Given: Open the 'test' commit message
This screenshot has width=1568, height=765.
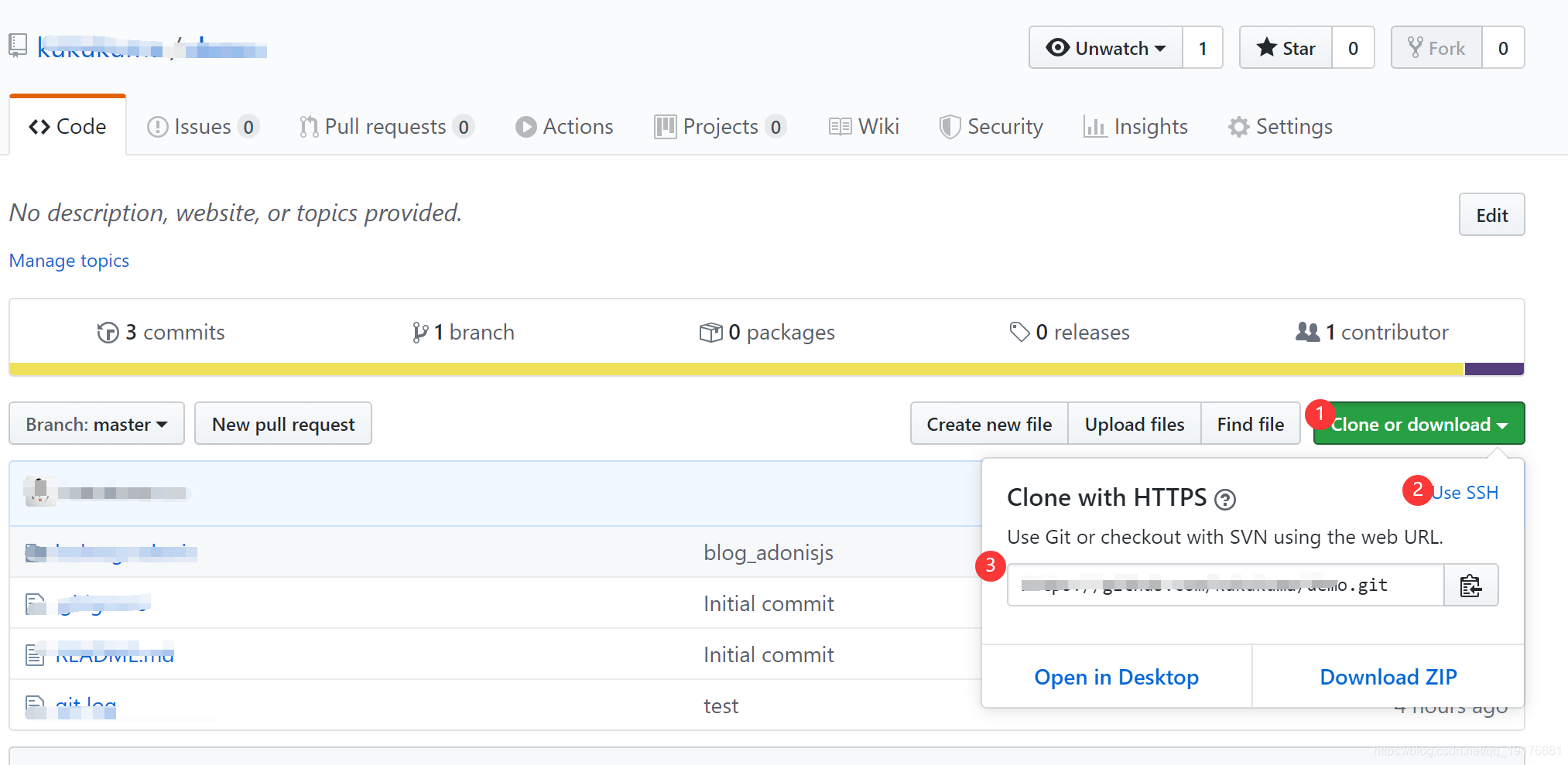Looking at the screenshot, I should point(721,705).
